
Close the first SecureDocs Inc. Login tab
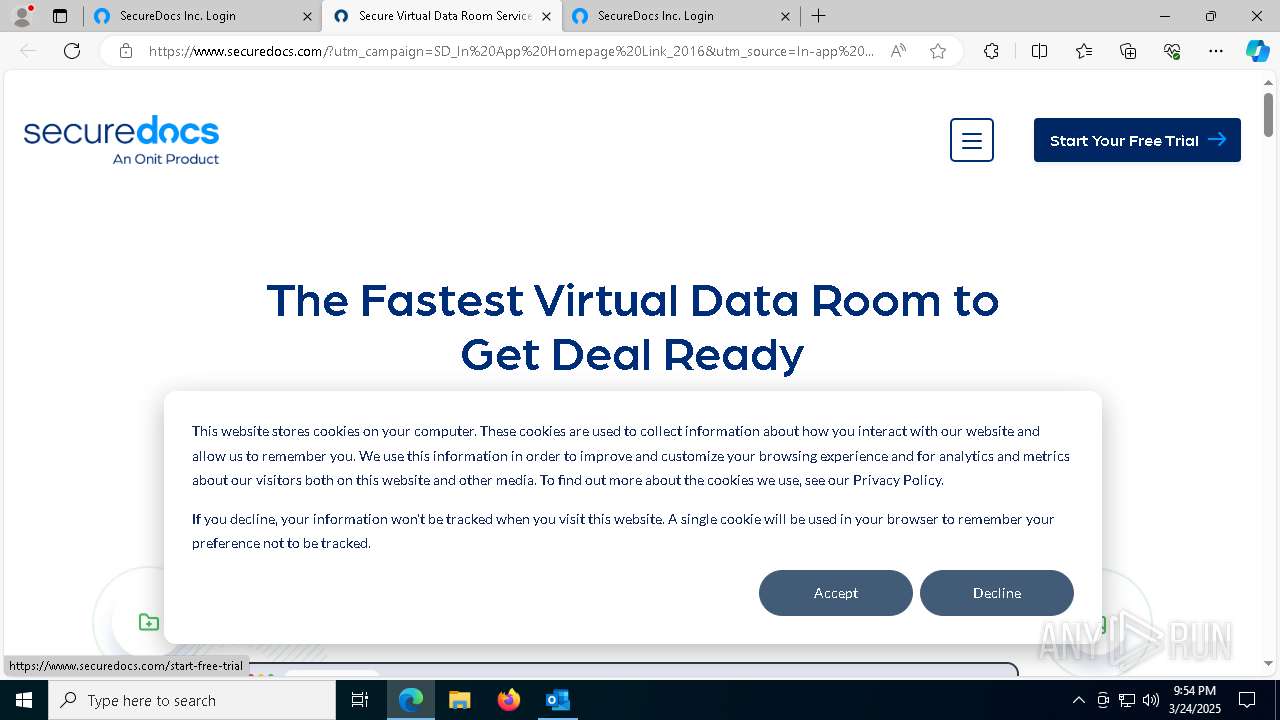[307, 16]
